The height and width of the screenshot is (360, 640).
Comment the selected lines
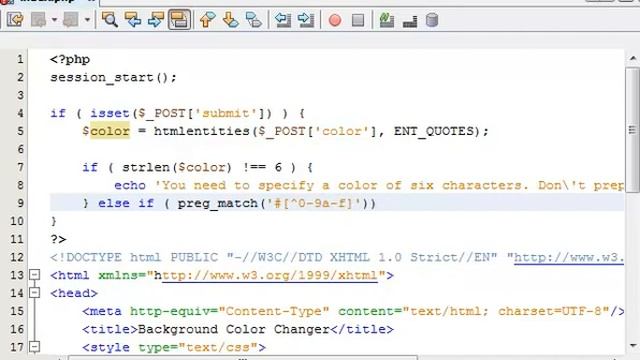click(x=387, y=20)
